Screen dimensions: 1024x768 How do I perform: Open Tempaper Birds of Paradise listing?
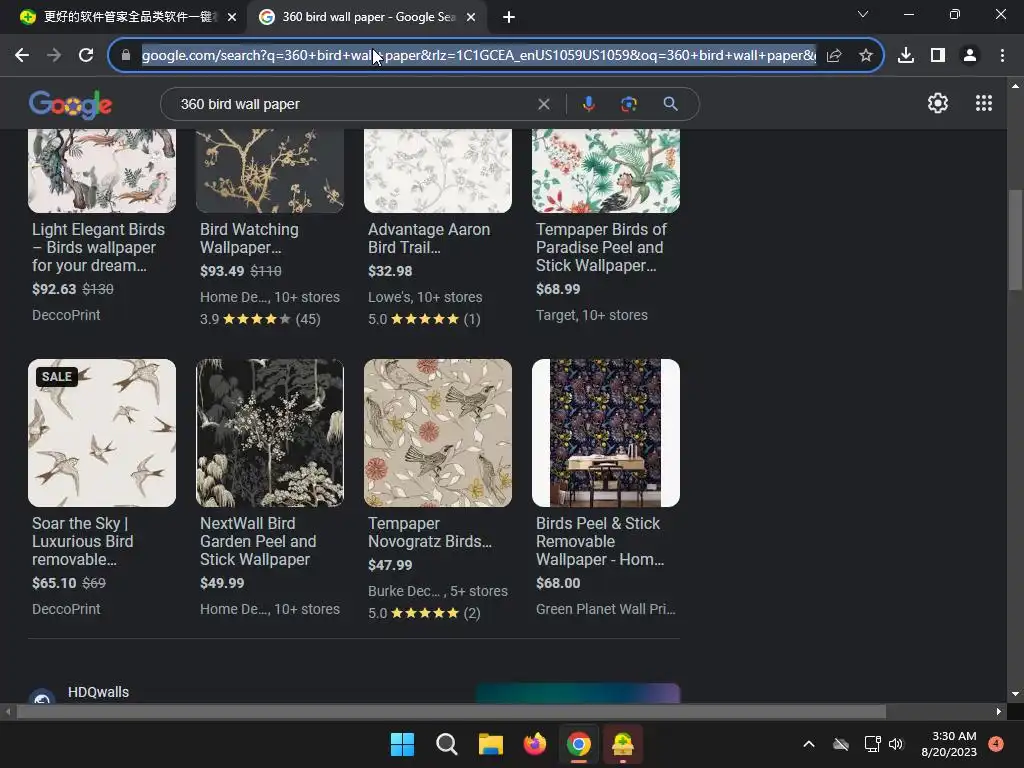pyautogui.click(x=601, y=248)
